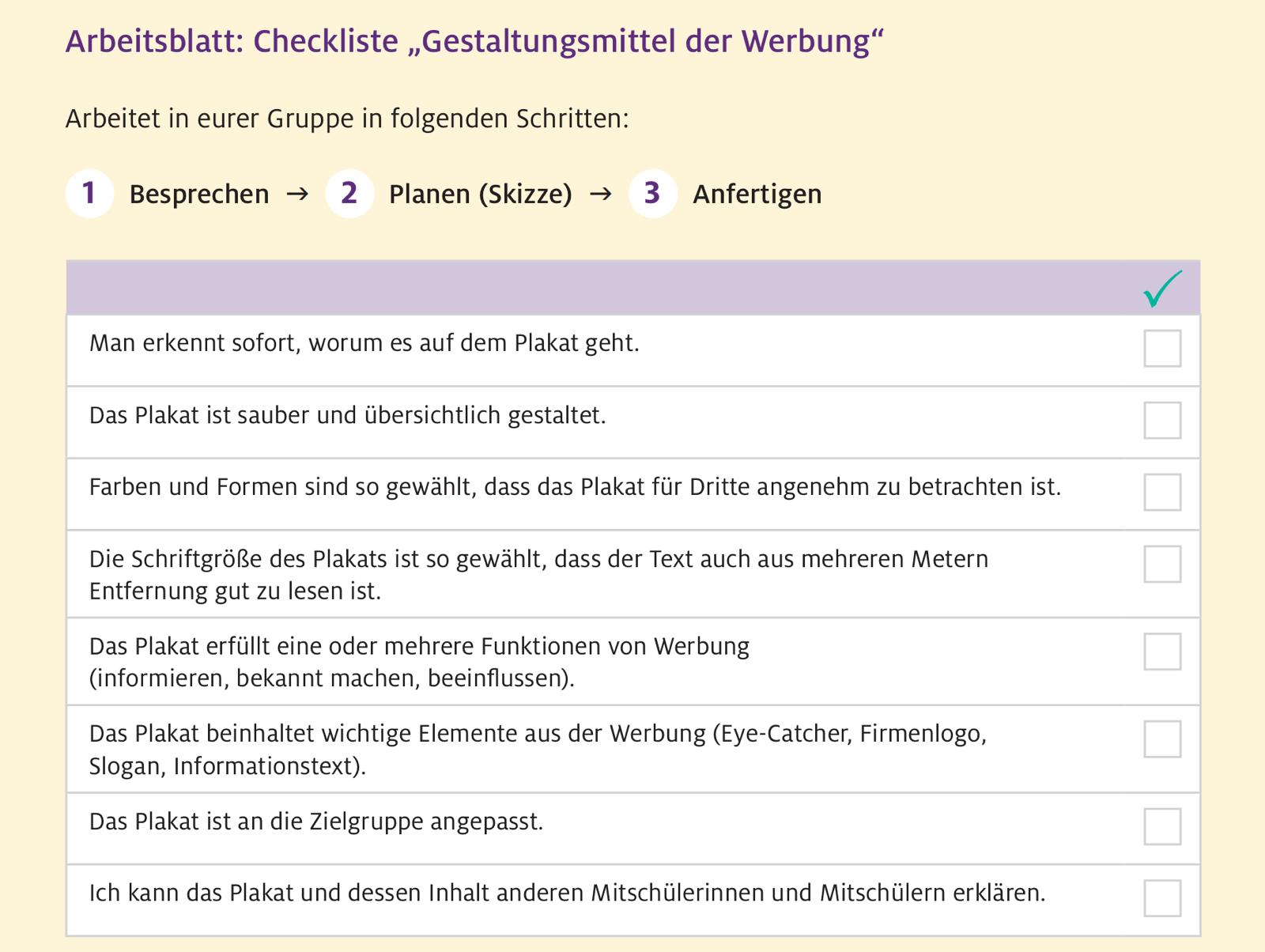Click the step 2 circle icon
The width and height of the screenshot is (1265, 952).
point(349,194)
